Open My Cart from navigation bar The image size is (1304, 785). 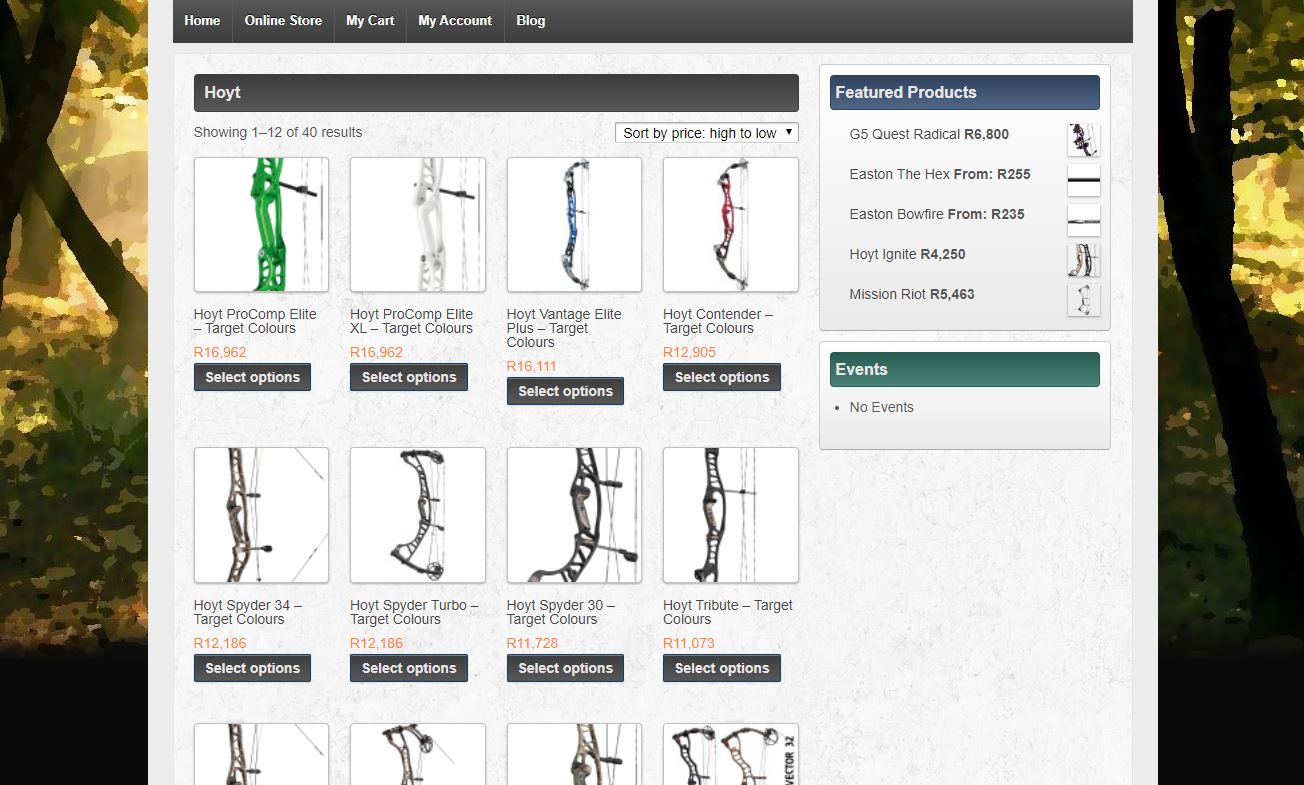point(370,20)
